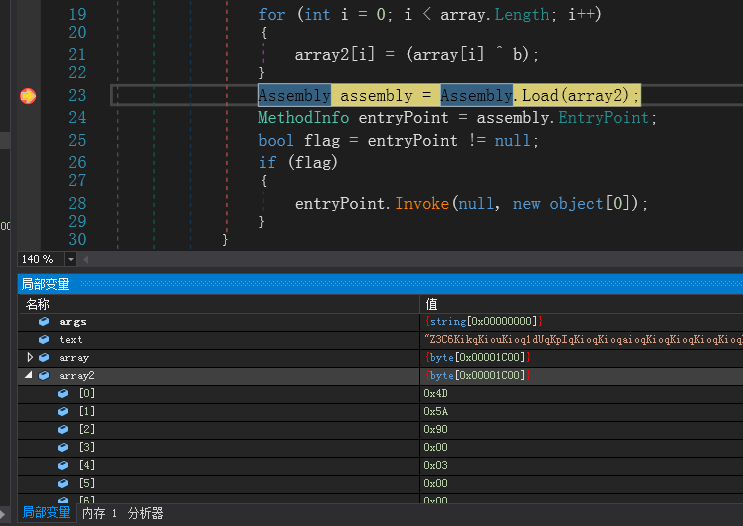Click the text variable cube icon
This screenshot has width=743, height=526.
pyautogui.click(x=44, y=340)
